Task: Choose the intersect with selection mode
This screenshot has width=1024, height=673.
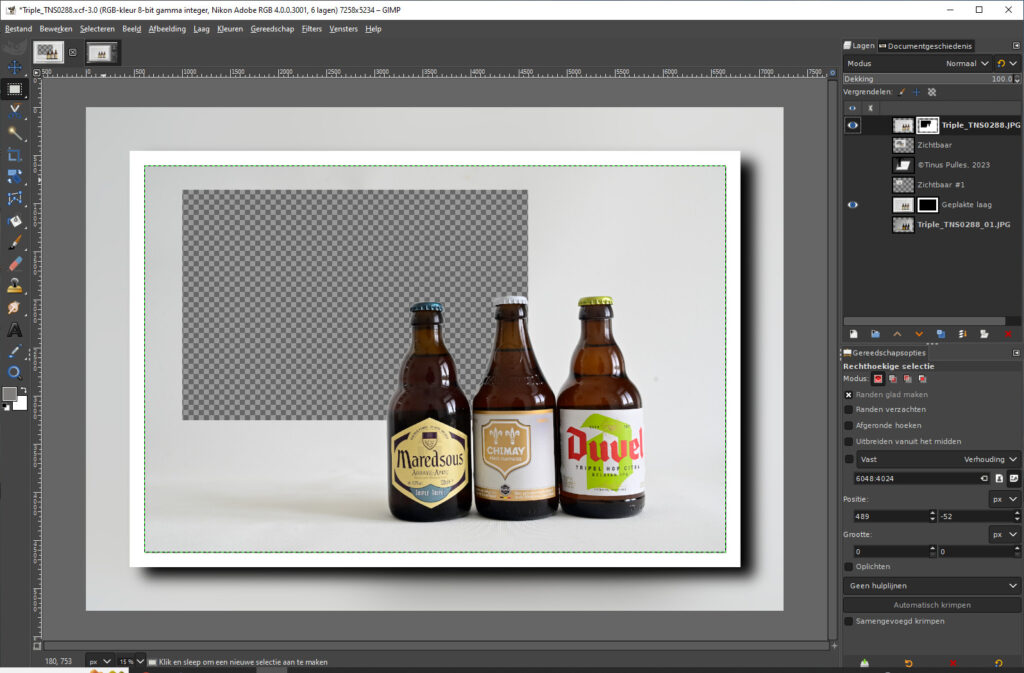Action: 922,379
